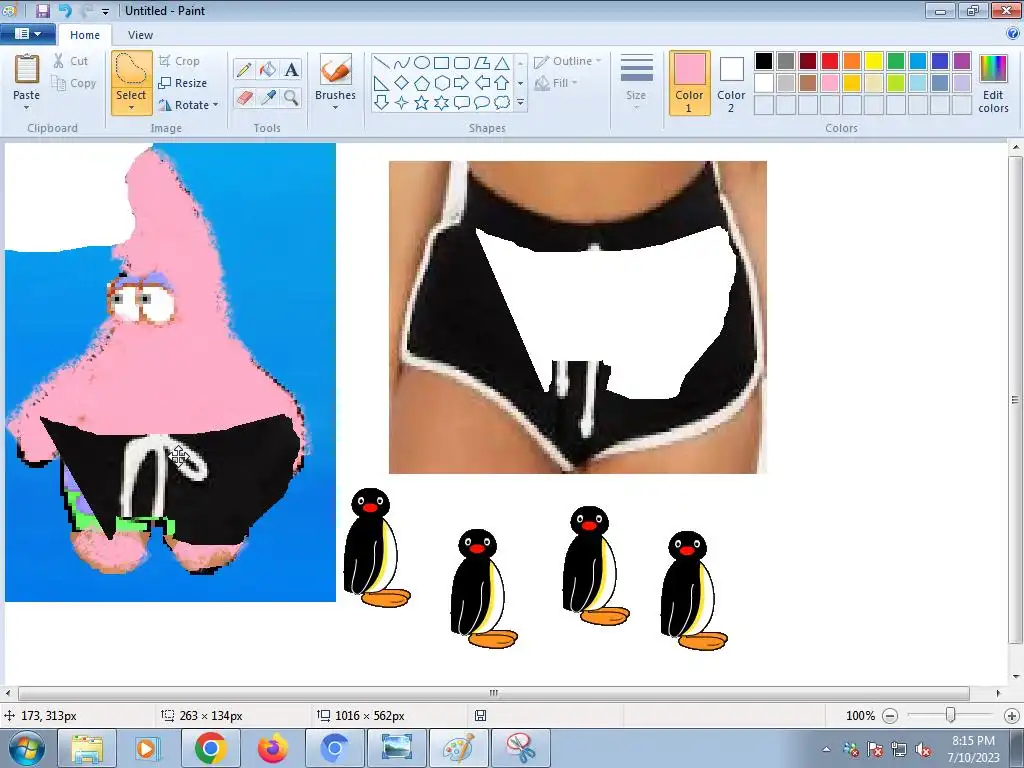Open the Resize dialog

[183, 83]
